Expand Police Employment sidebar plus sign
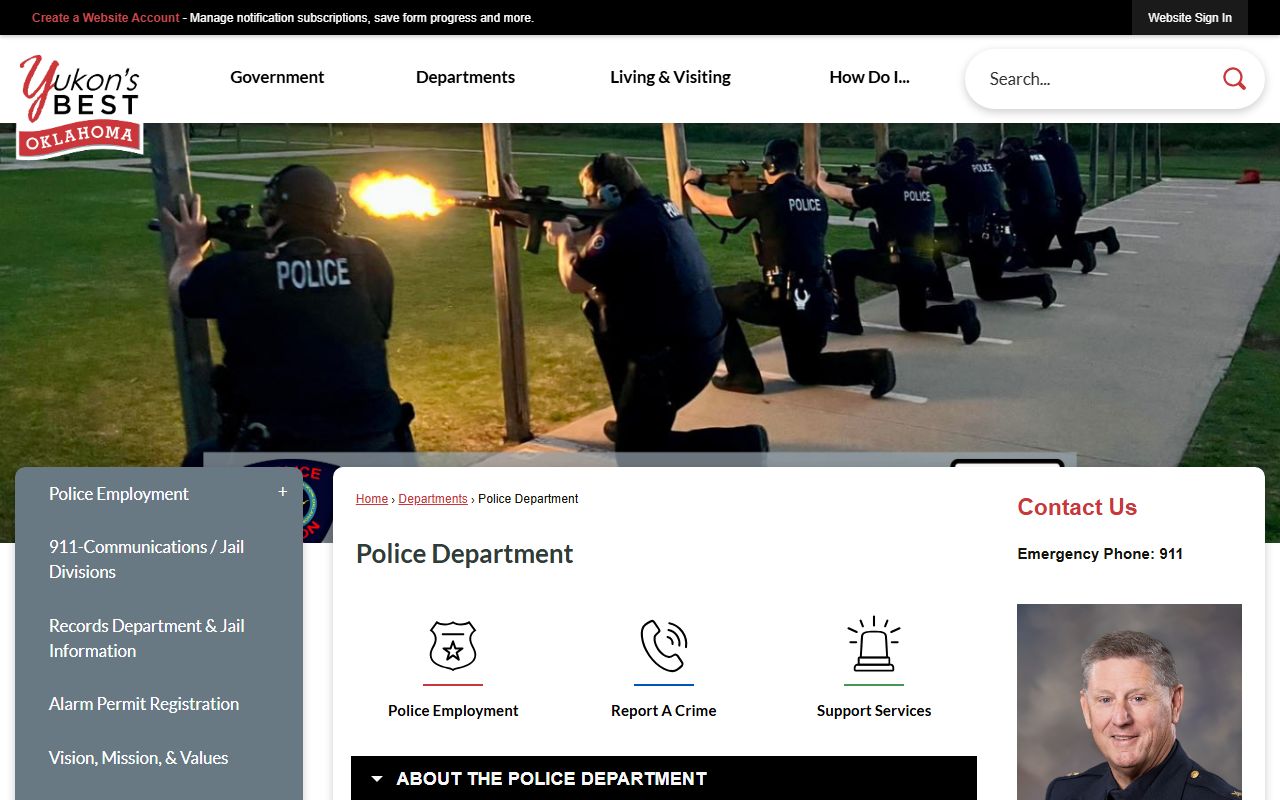Viewport: 1280px width, 800px height. click(x=282, y=492)
